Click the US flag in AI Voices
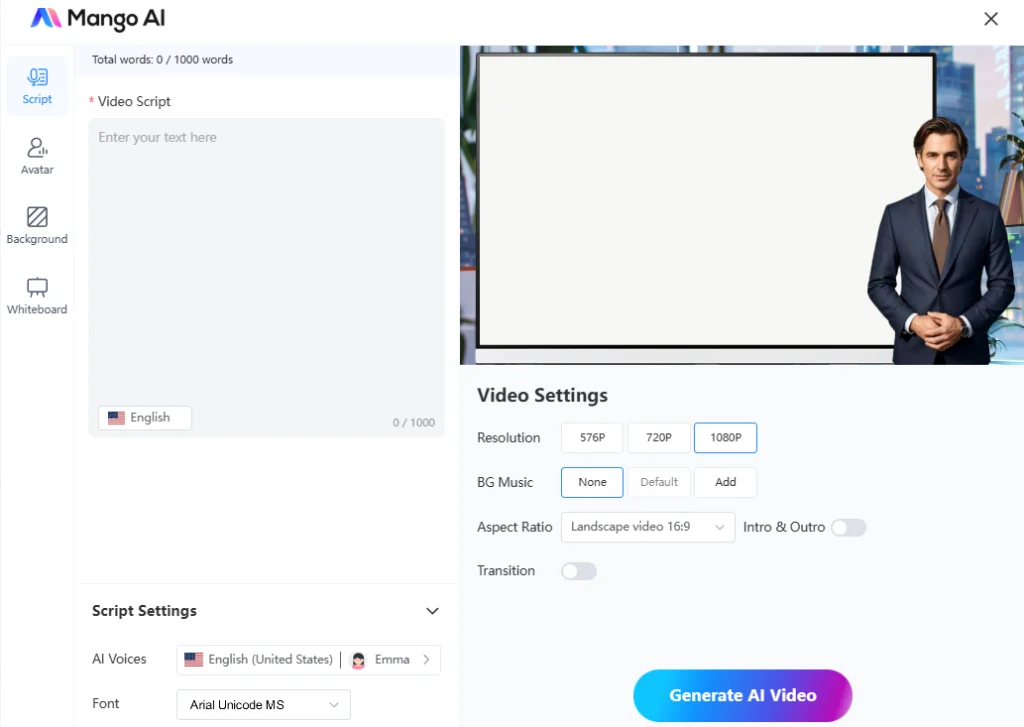 [x=194, y=660]
